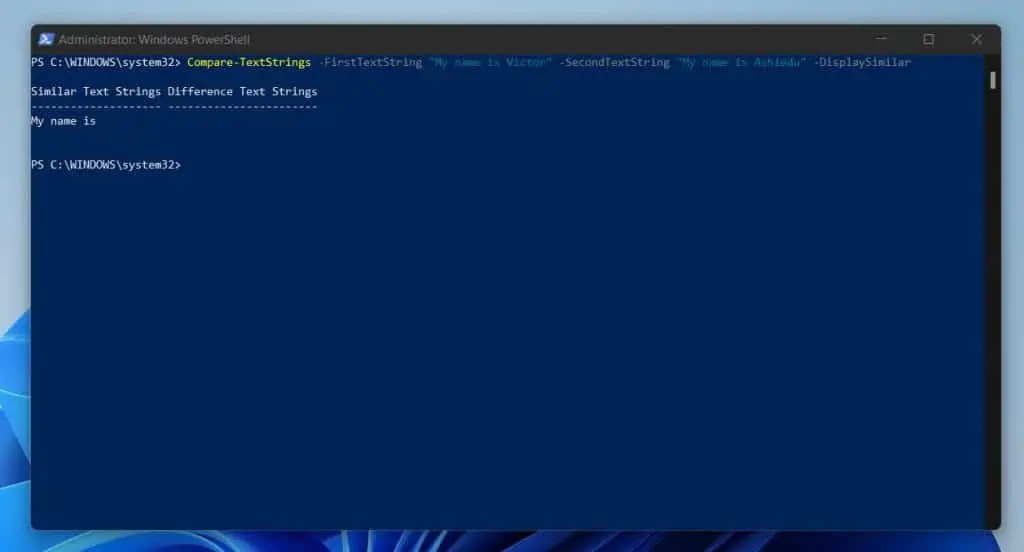The height and width of the screenshot is (552, 1024).
Task: Click the 'Administrator: Windows PowerShell' title text
Action: click(x=154, y=40)
